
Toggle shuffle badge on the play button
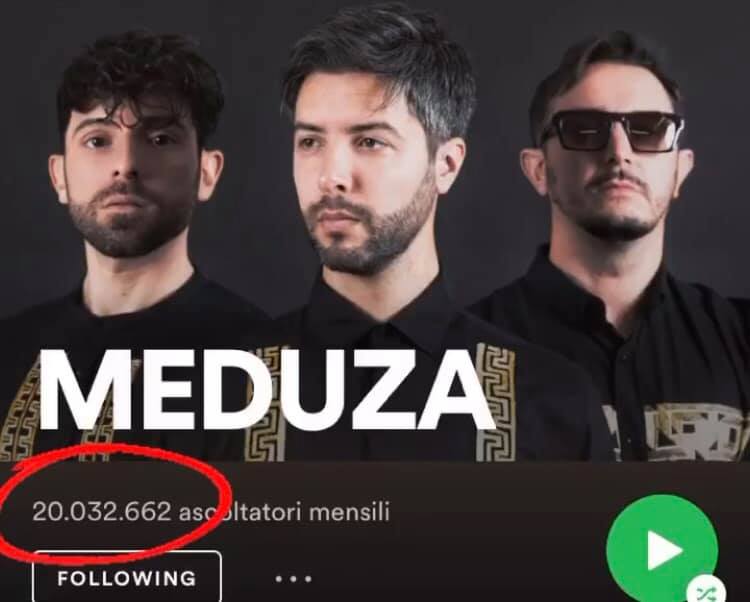coord(706,591)
